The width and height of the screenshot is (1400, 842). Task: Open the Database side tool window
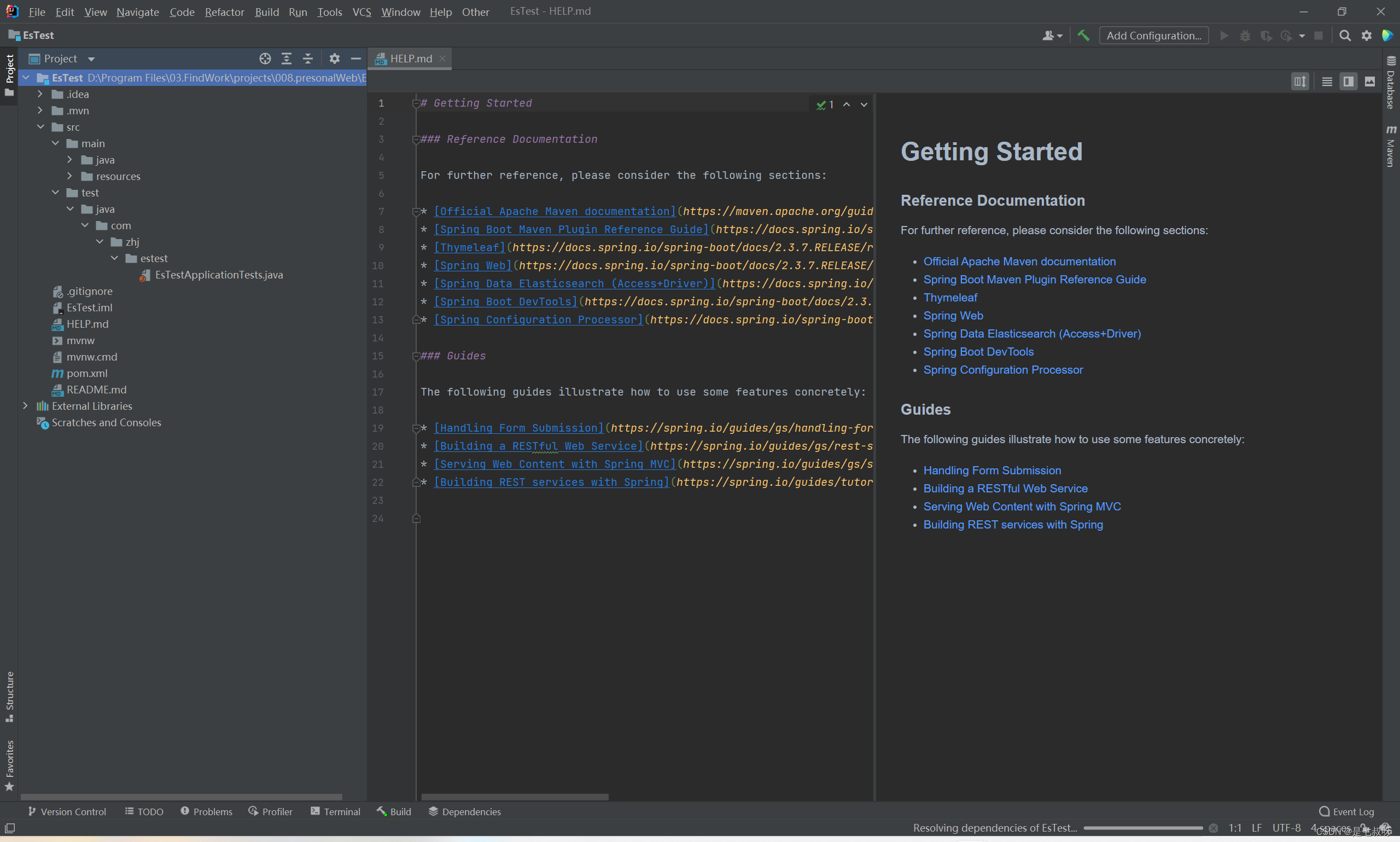coord(1390,83)
